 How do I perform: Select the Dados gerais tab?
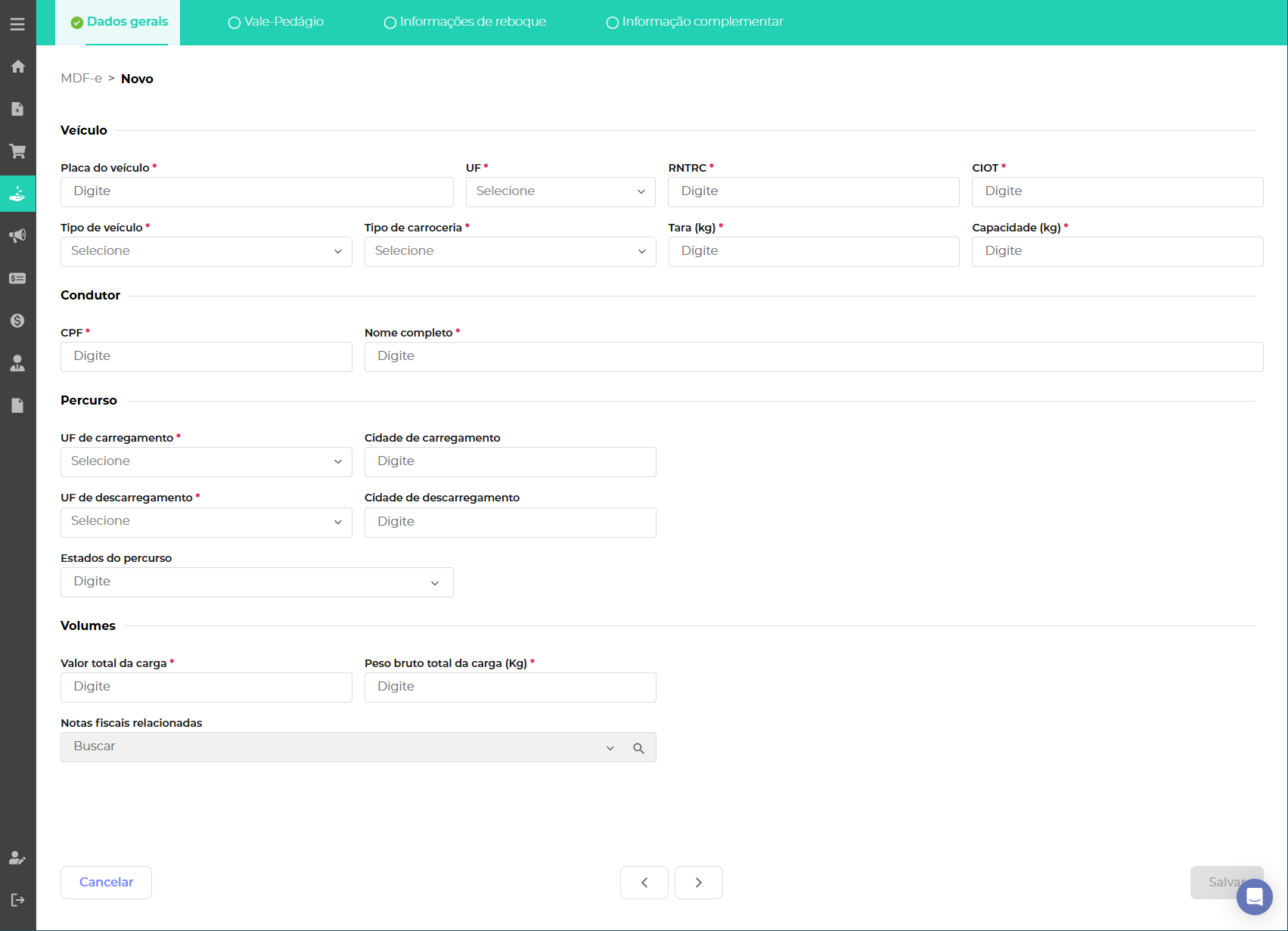tap(119, 22)
